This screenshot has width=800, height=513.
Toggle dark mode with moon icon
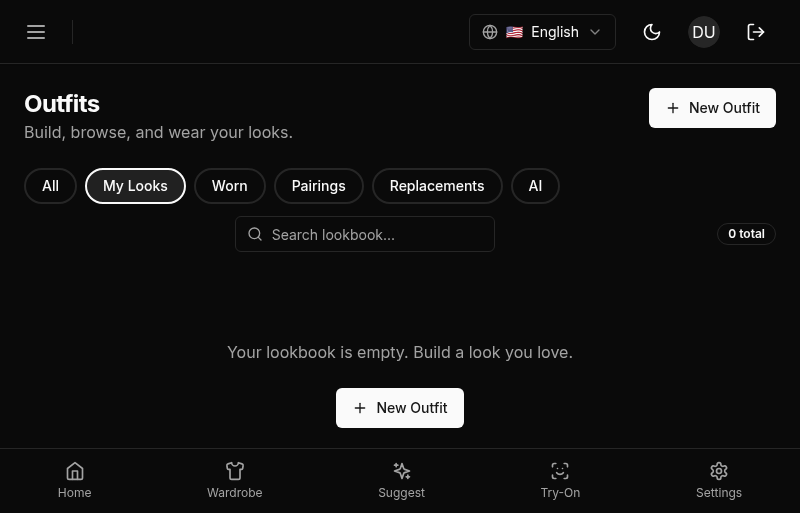652,32
